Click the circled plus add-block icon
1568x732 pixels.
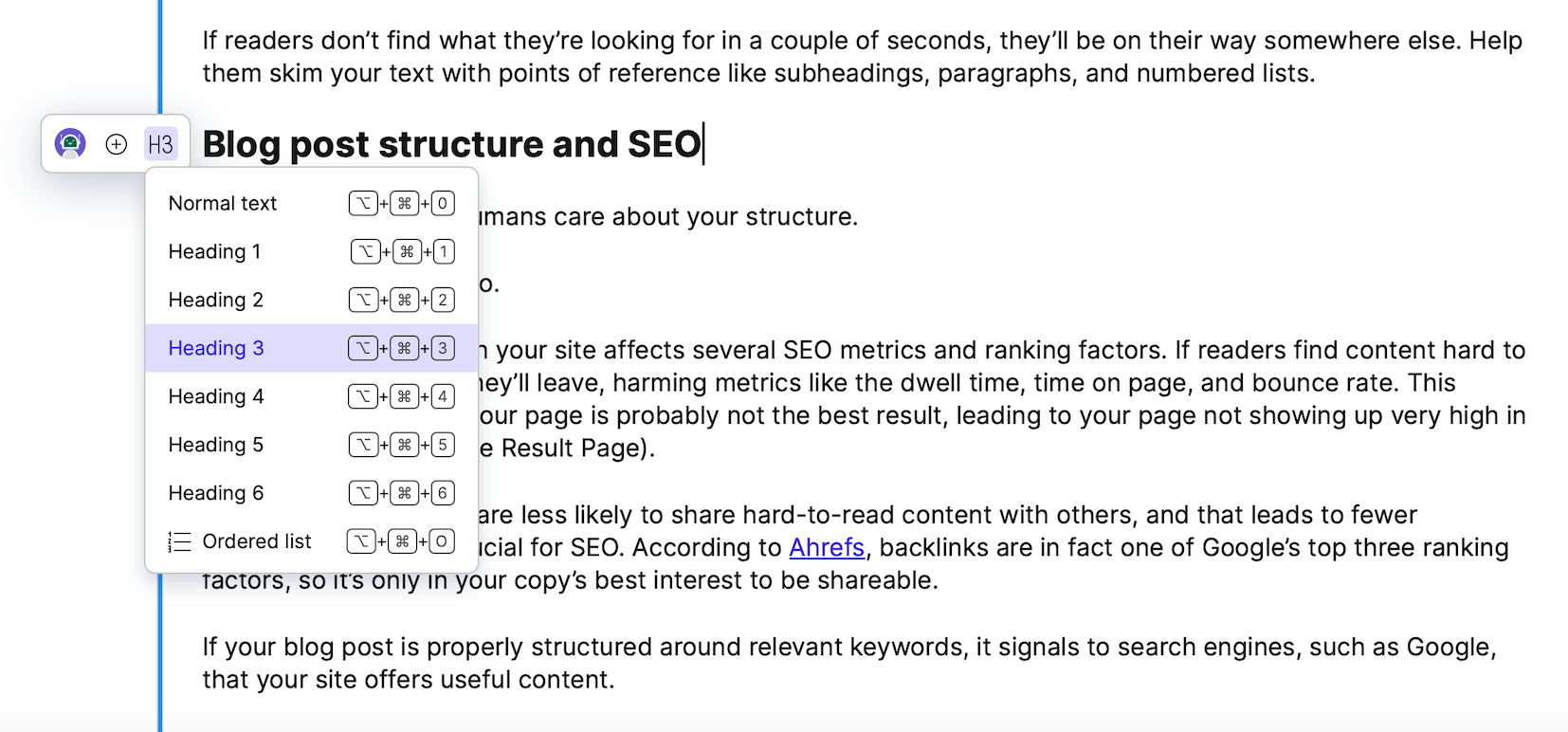[x=117, y=144]
